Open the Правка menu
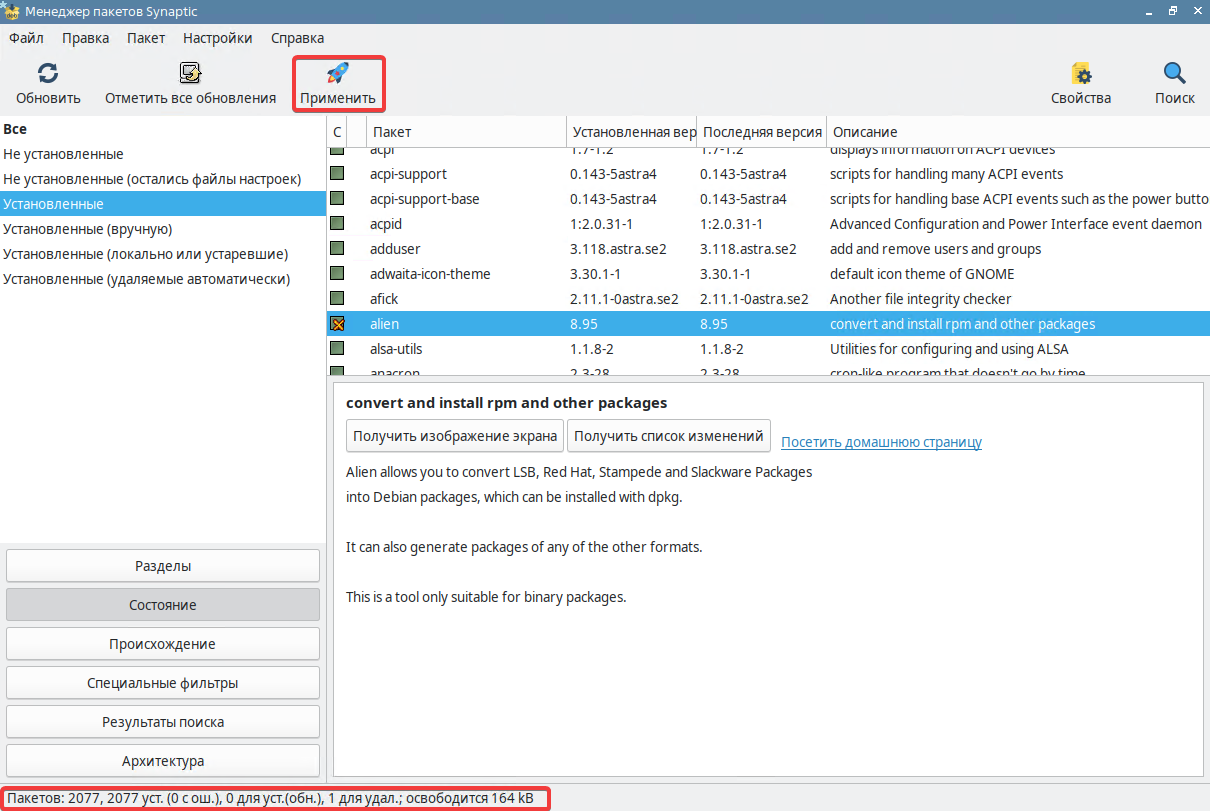This screenshot has width=1210, height=811. tap(85, 38)
